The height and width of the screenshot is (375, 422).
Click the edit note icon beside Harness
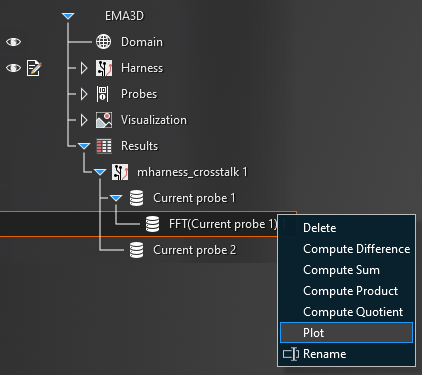pyautogui.click(x=34, y=68)
